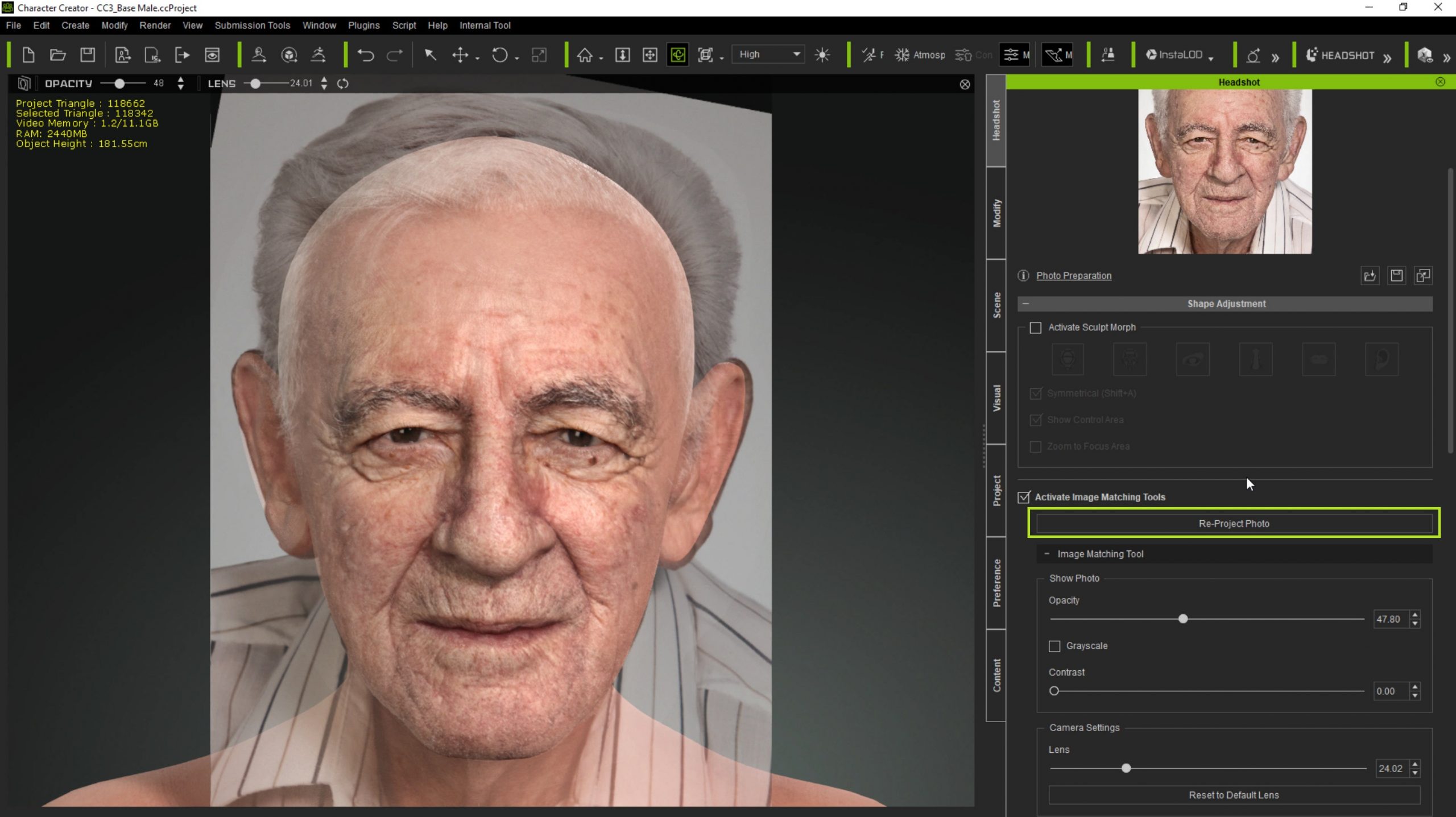Click the Camera Settings Lens slider handle
The height and width of the screenshot is (817, 1456).
pyautogui.click(x=1126, y=769)
